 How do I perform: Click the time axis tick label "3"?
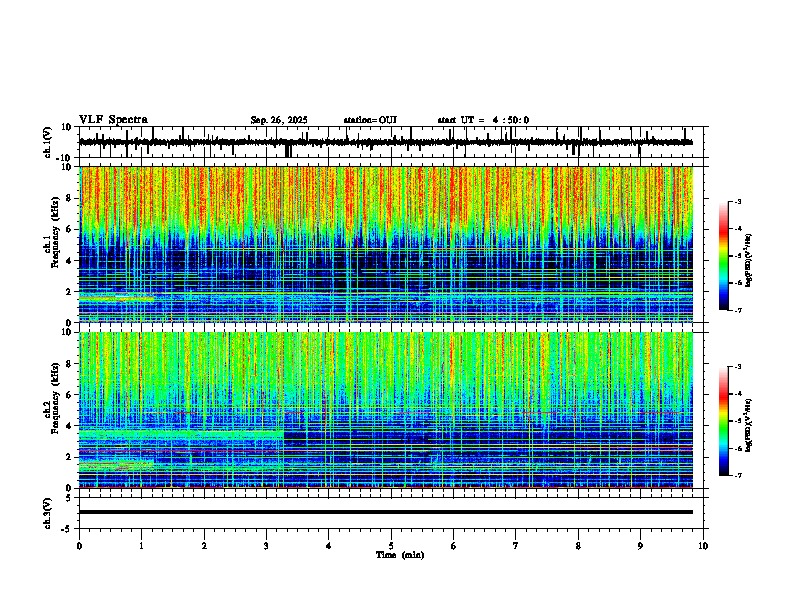pyautogui.click(x=266, y=546)
